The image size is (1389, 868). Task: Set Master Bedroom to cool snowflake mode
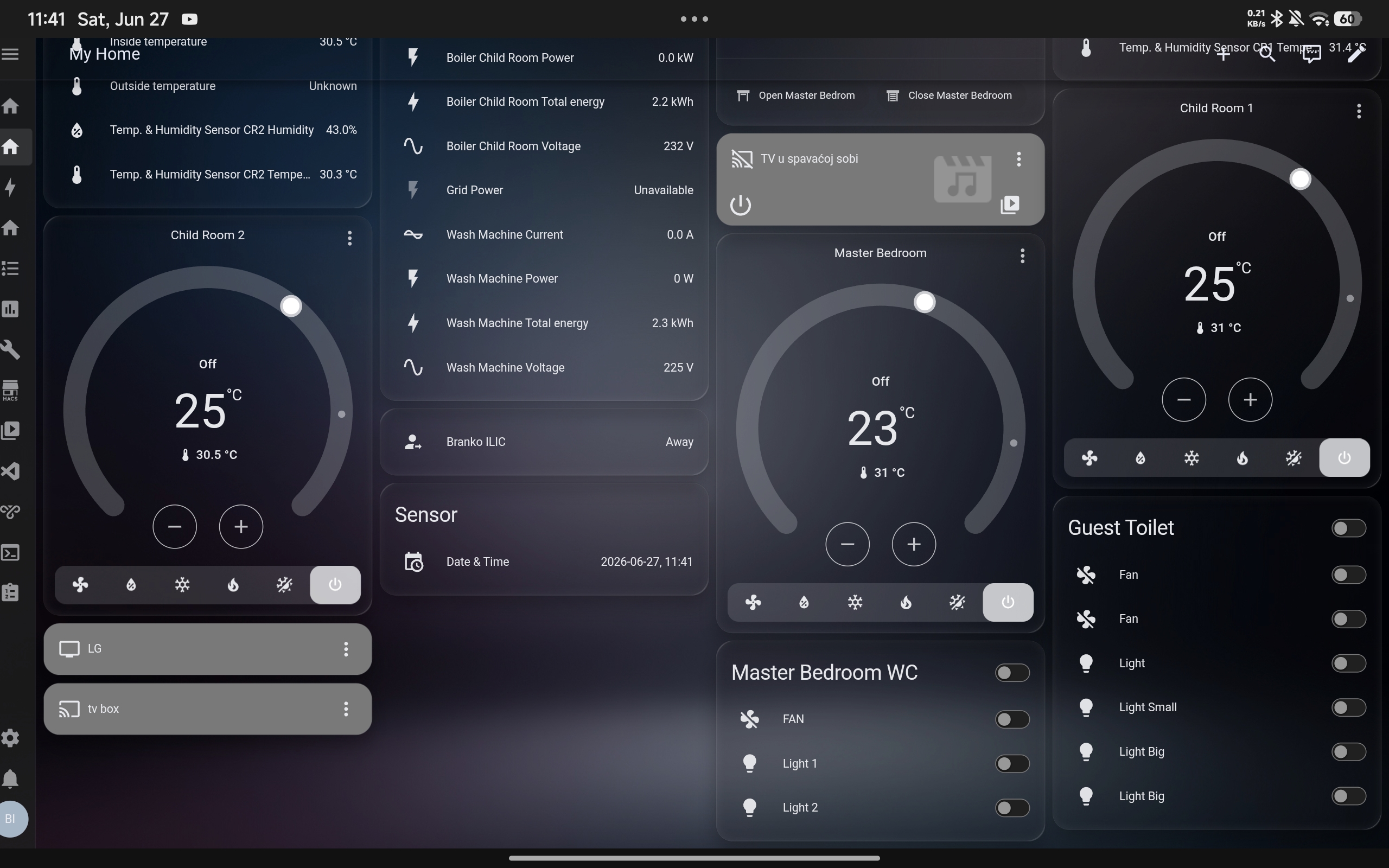(x=855, y=602)
